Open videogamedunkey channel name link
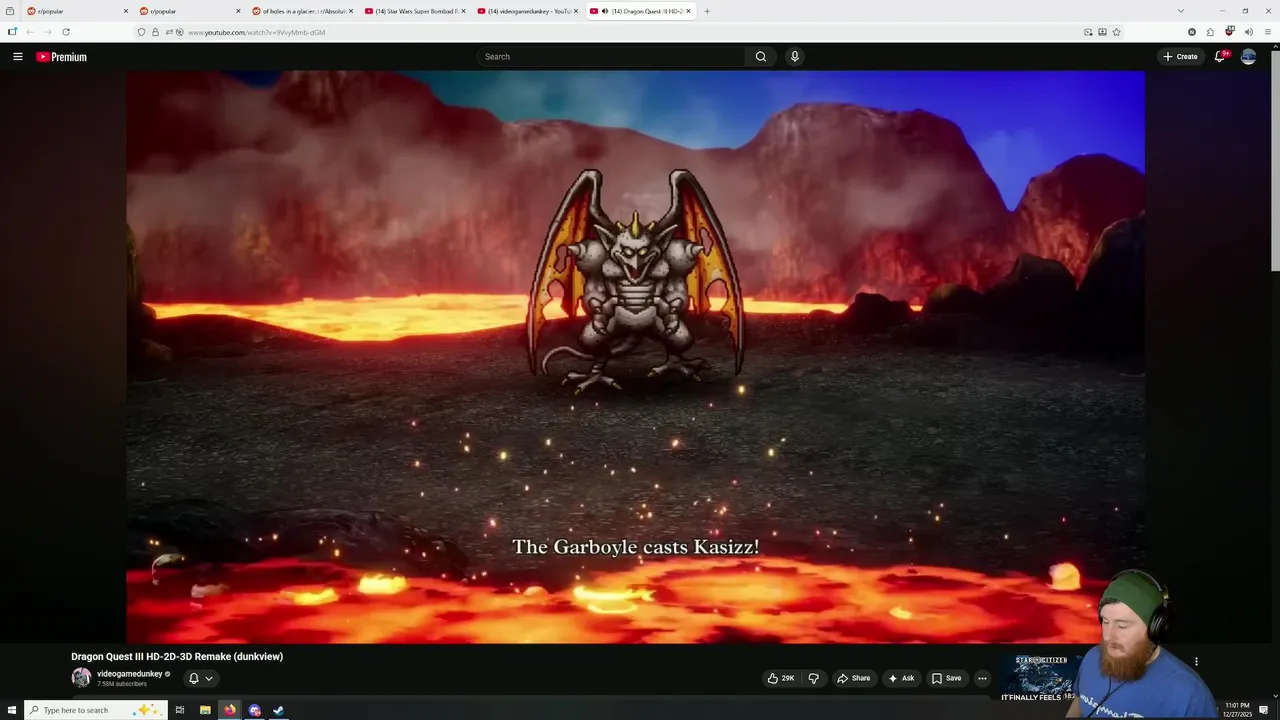 tap(129, 674)
